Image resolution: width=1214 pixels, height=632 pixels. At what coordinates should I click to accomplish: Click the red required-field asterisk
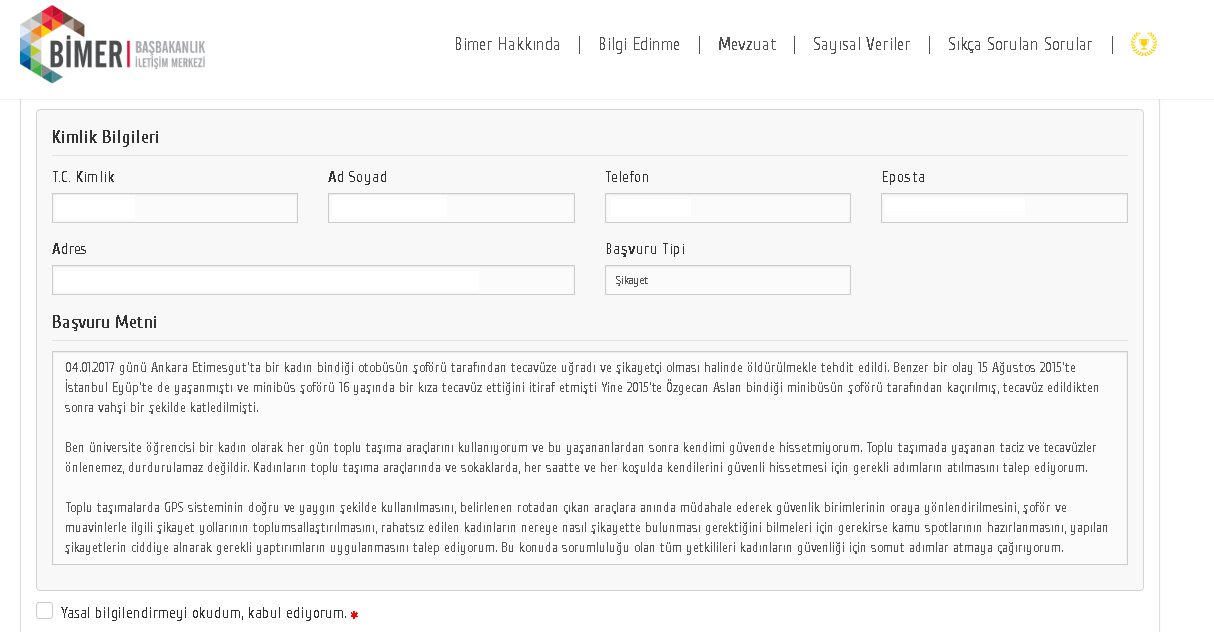point(354,615)
